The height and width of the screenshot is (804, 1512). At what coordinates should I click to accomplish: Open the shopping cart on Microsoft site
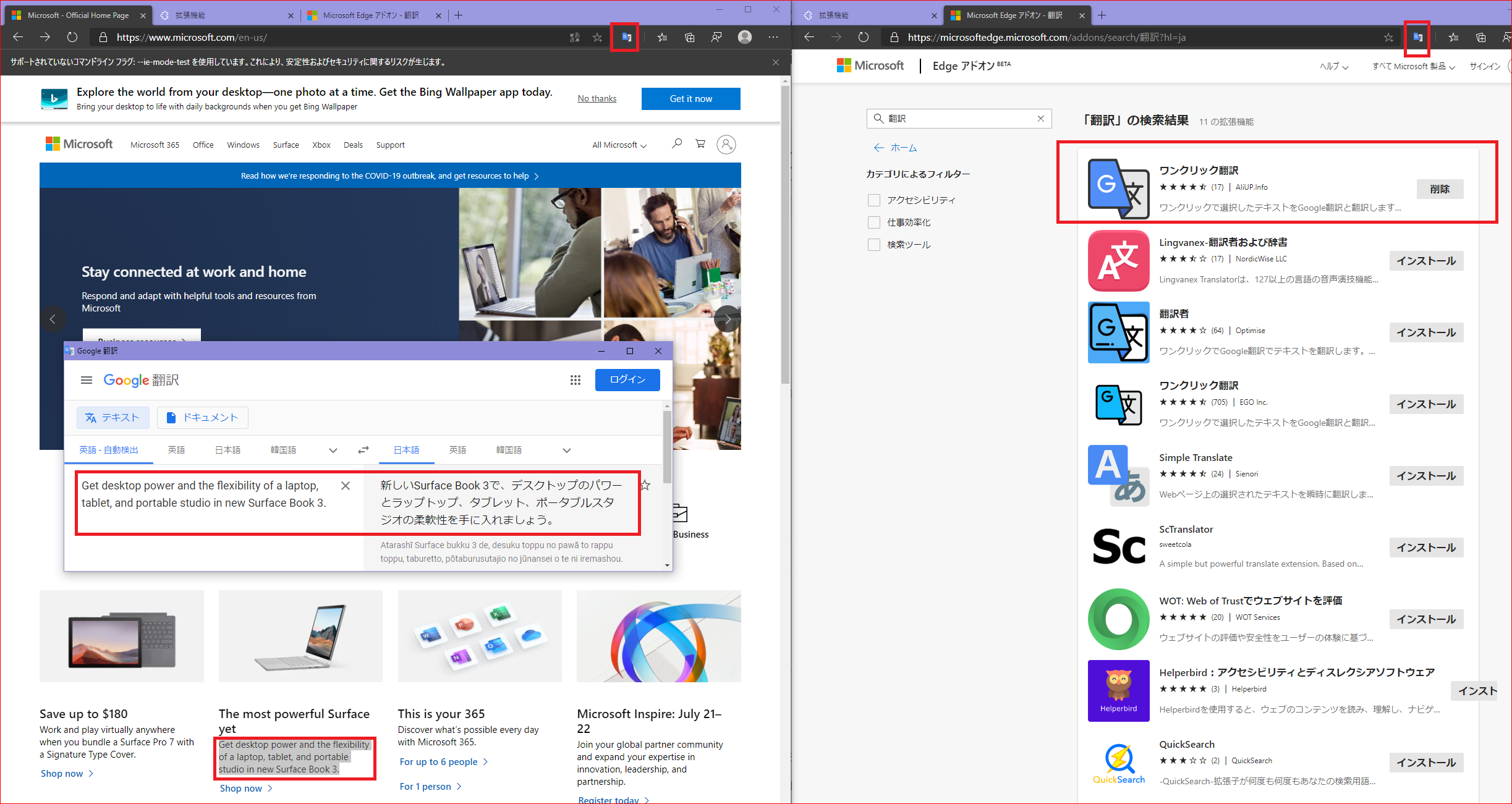tap(700, 144)
